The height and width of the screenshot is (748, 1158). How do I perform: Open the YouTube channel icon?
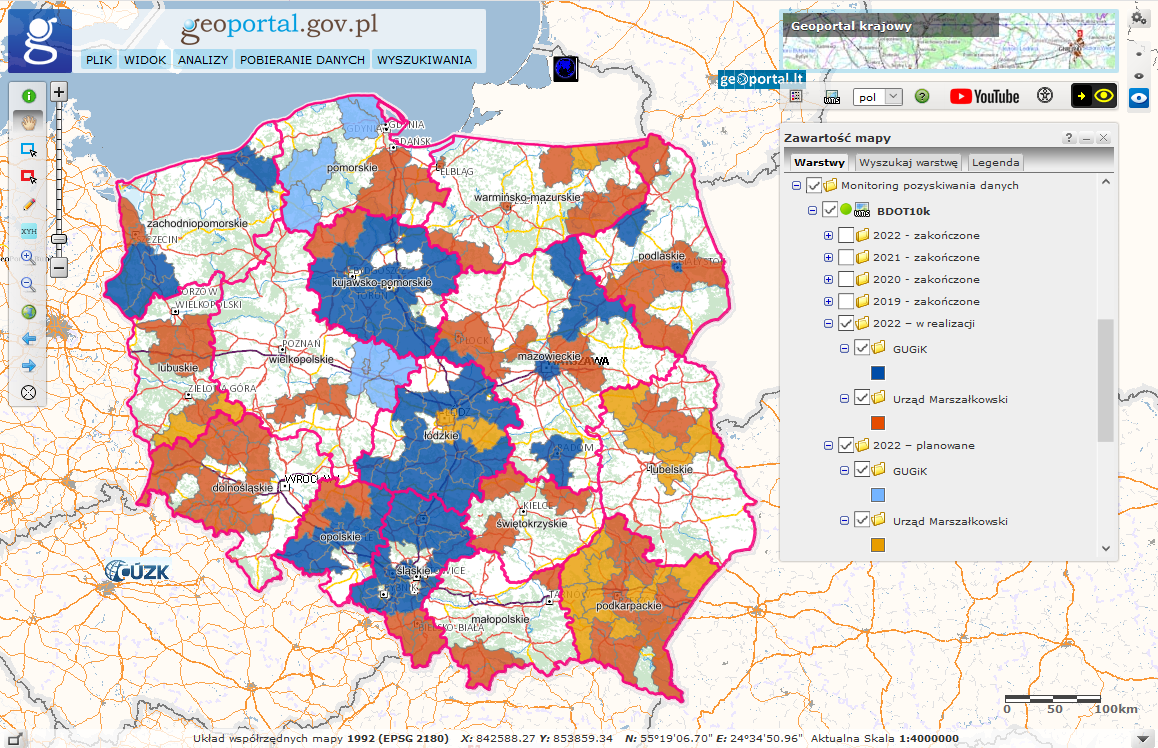tap(984, 96)
